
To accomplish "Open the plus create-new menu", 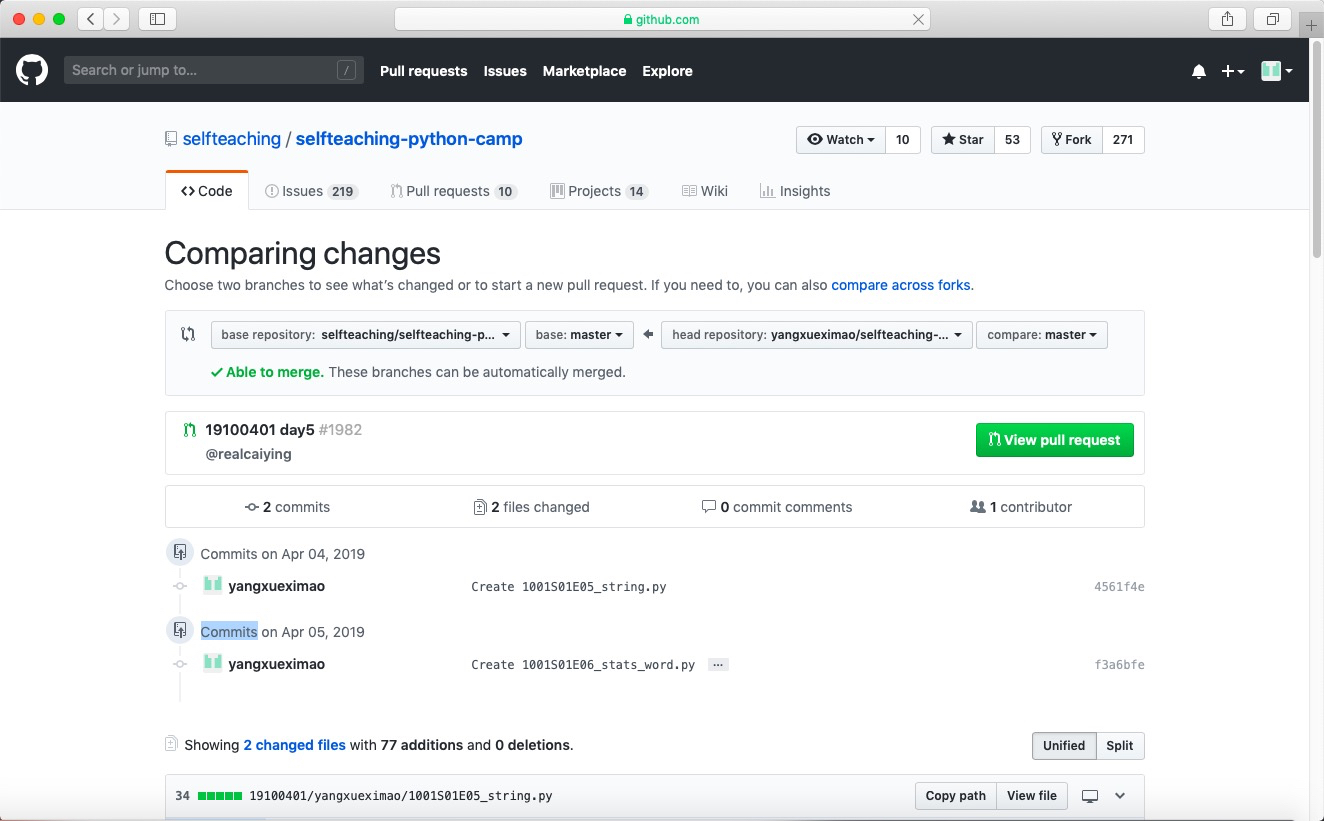I will 1233,71.
